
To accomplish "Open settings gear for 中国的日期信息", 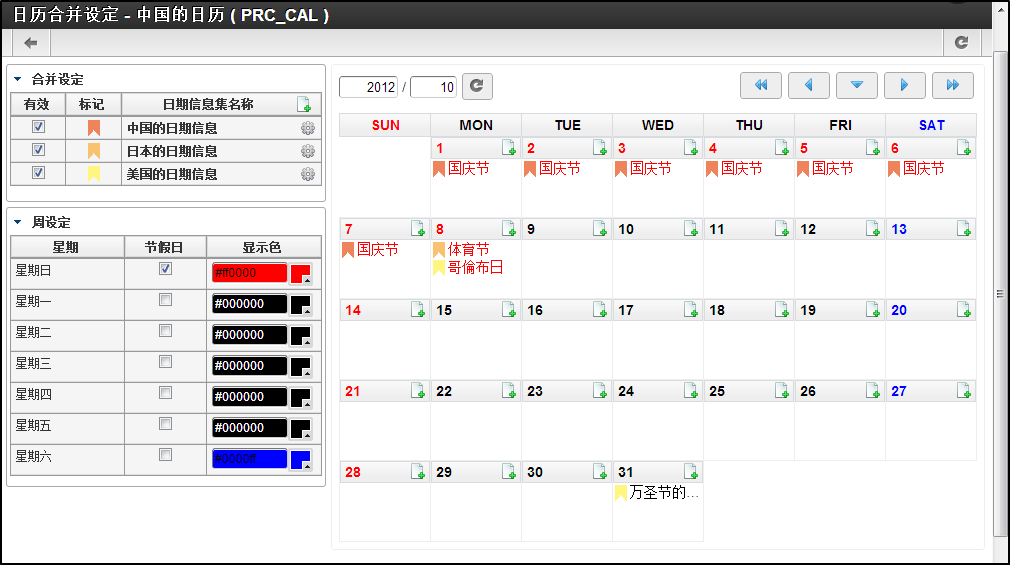I will click(308, 128).
